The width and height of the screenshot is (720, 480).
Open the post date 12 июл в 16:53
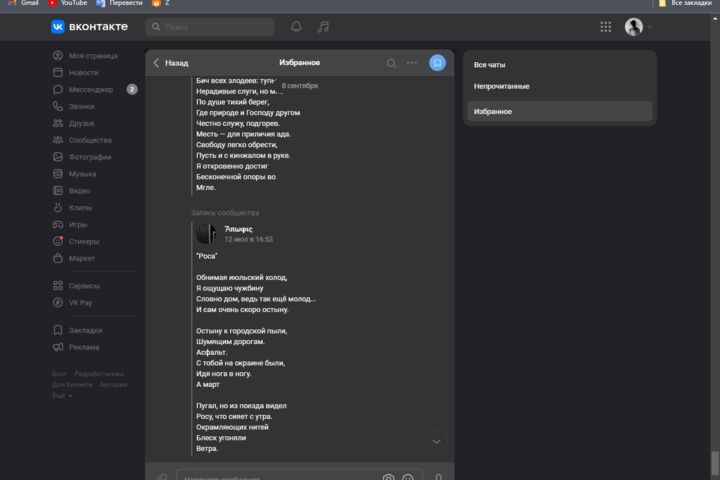pyautogui.click(x=248, y=239)
